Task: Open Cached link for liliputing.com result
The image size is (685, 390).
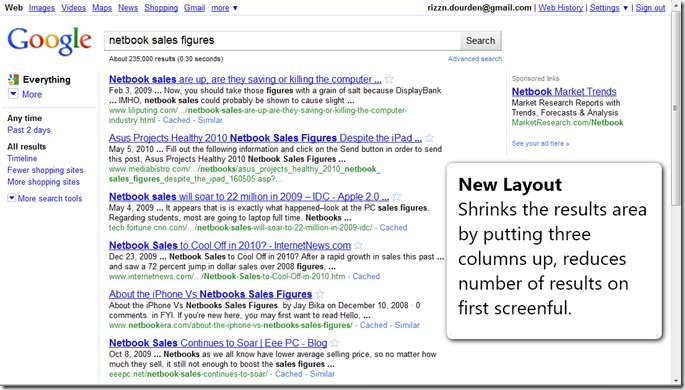Action: 176,120
